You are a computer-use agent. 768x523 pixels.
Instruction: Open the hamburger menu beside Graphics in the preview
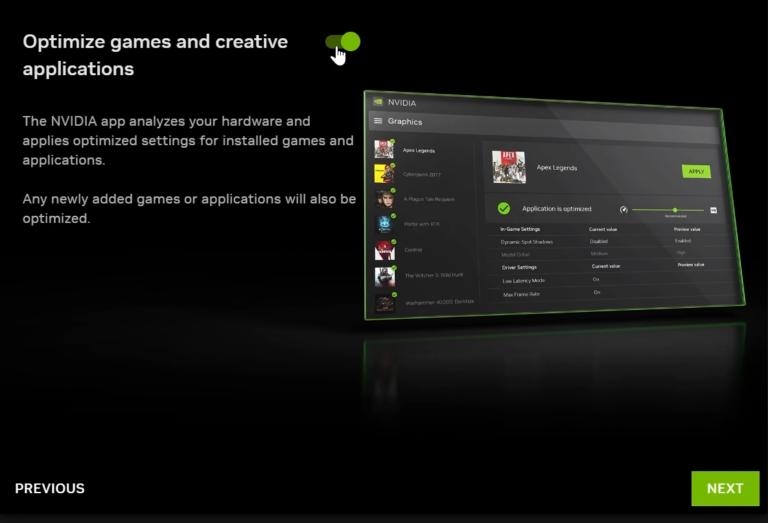click(x=378, y=120)
